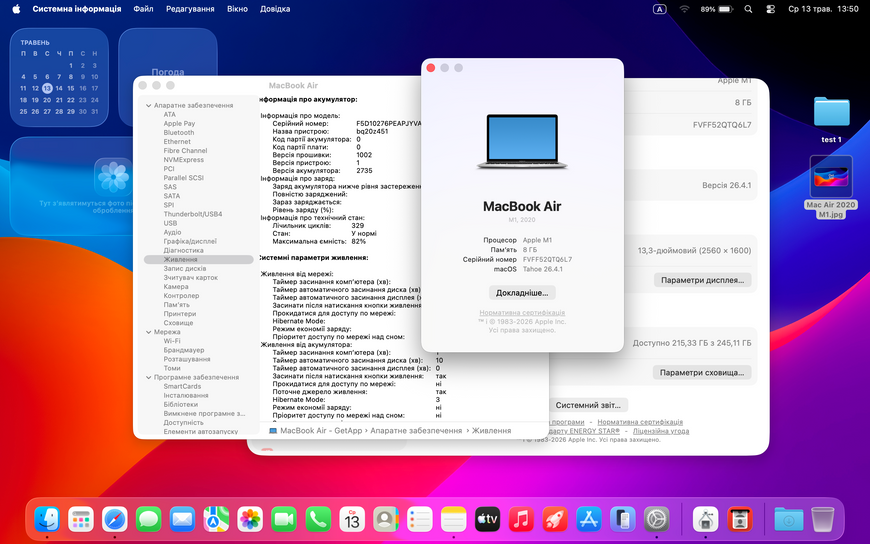This screenshot has width=870, height=544.
Task: Select Живлення in the sidebar
Action: click(199, 259)
